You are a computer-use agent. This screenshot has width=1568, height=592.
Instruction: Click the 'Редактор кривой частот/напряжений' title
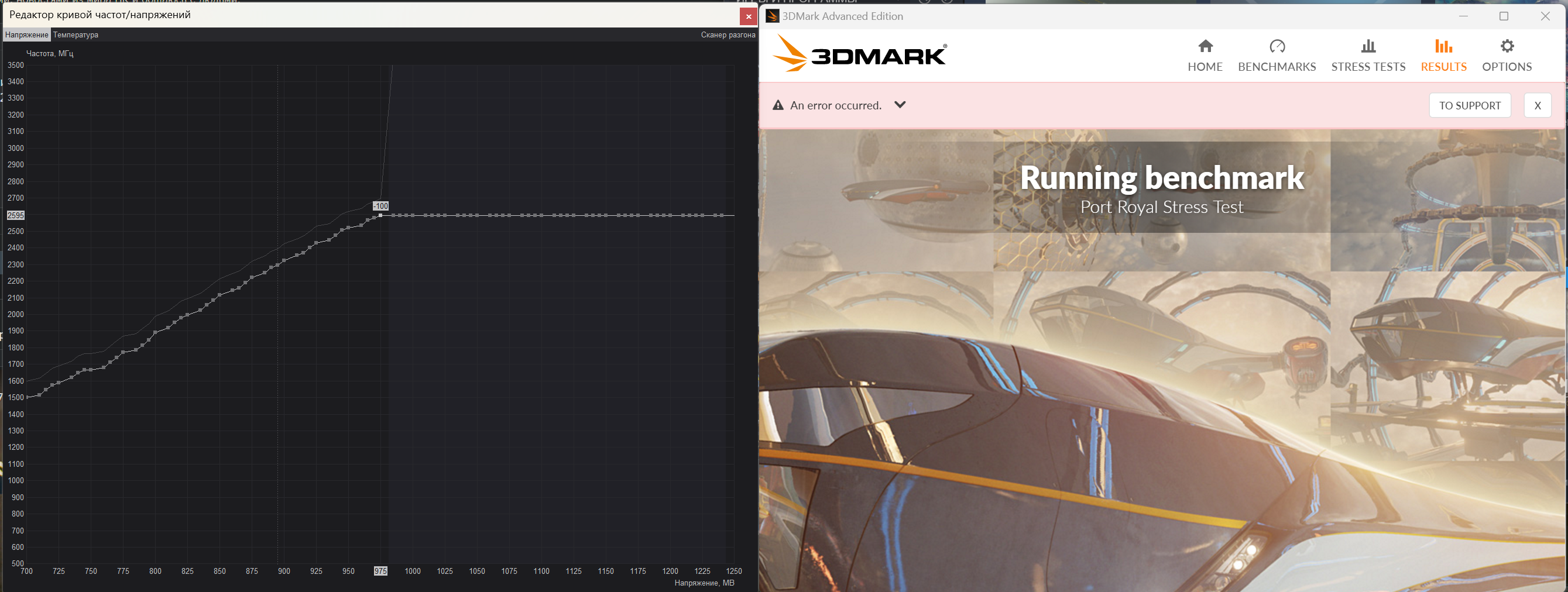(100, 15)
